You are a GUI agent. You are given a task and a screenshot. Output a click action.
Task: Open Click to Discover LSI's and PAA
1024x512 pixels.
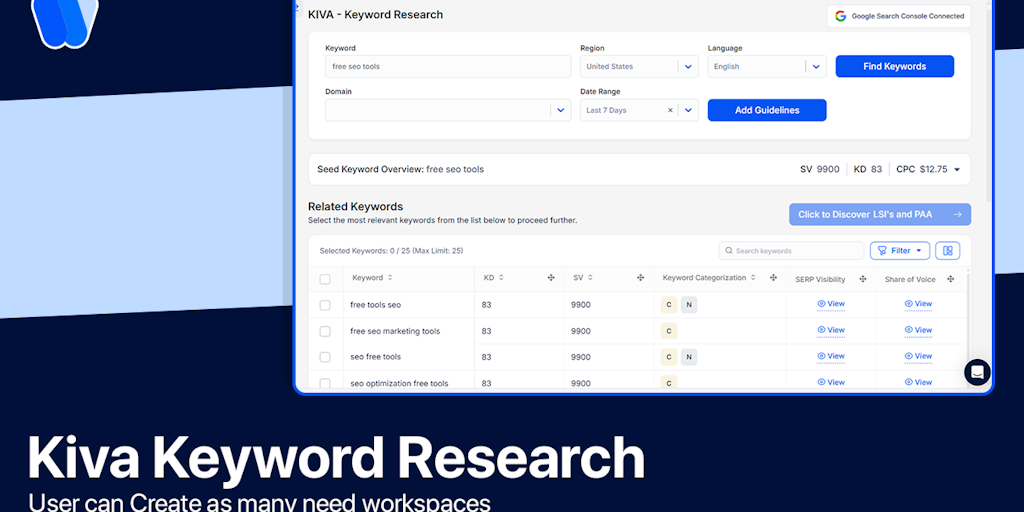(880, 214)
